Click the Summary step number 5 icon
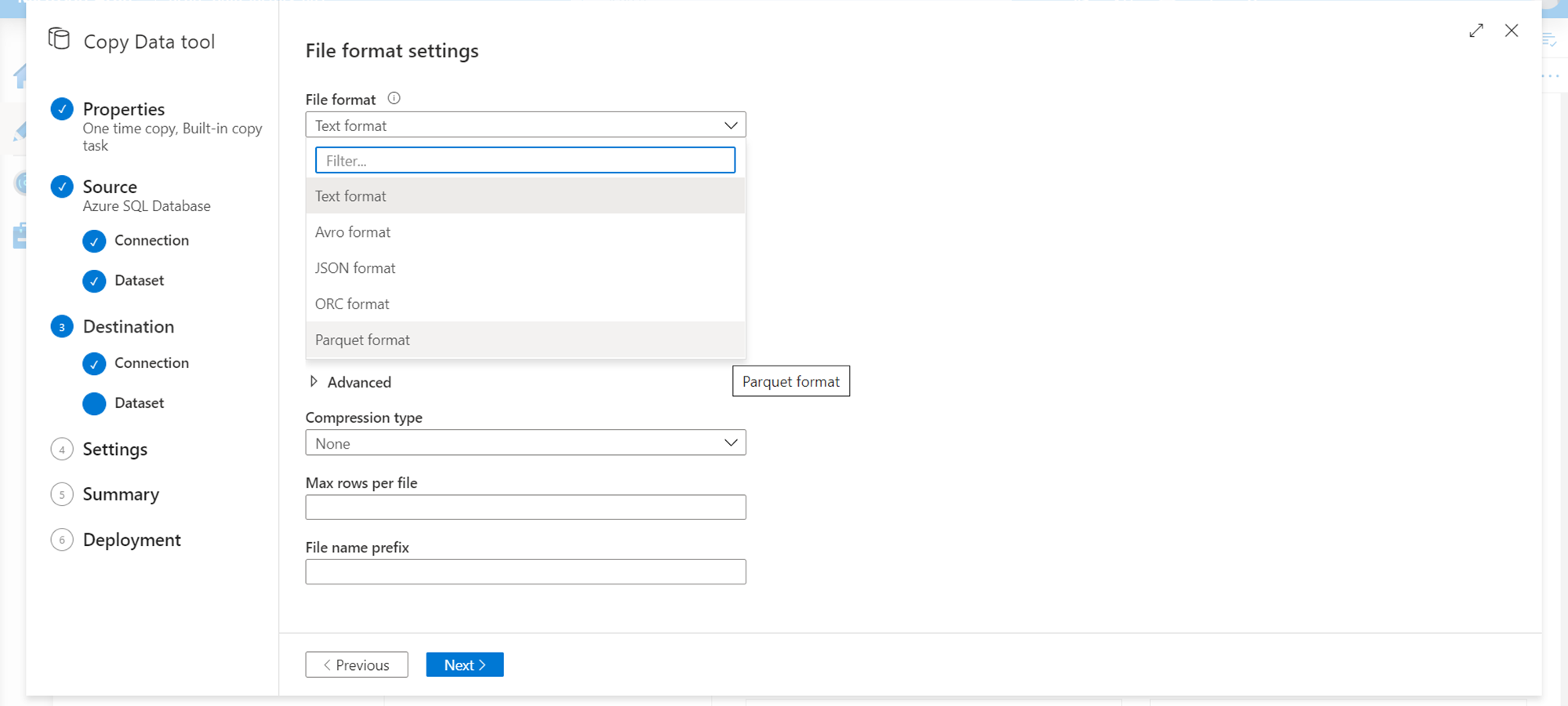 pos(62,494)
